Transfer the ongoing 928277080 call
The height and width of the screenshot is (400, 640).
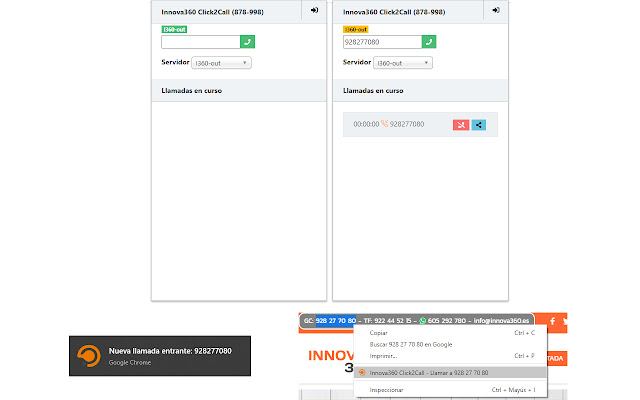[x=479, y=125]
